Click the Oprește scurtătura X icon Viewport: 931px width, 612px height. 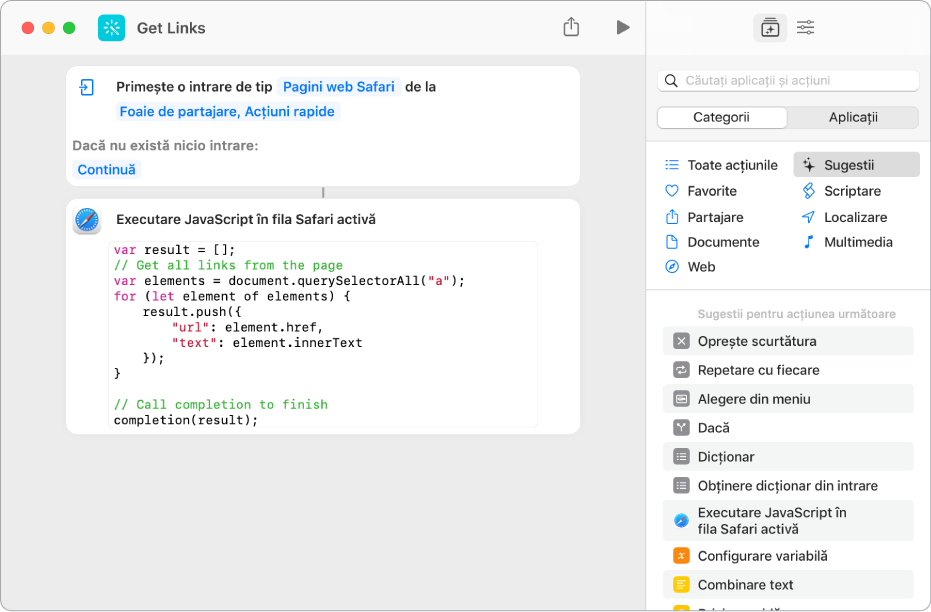coord(681,341)
